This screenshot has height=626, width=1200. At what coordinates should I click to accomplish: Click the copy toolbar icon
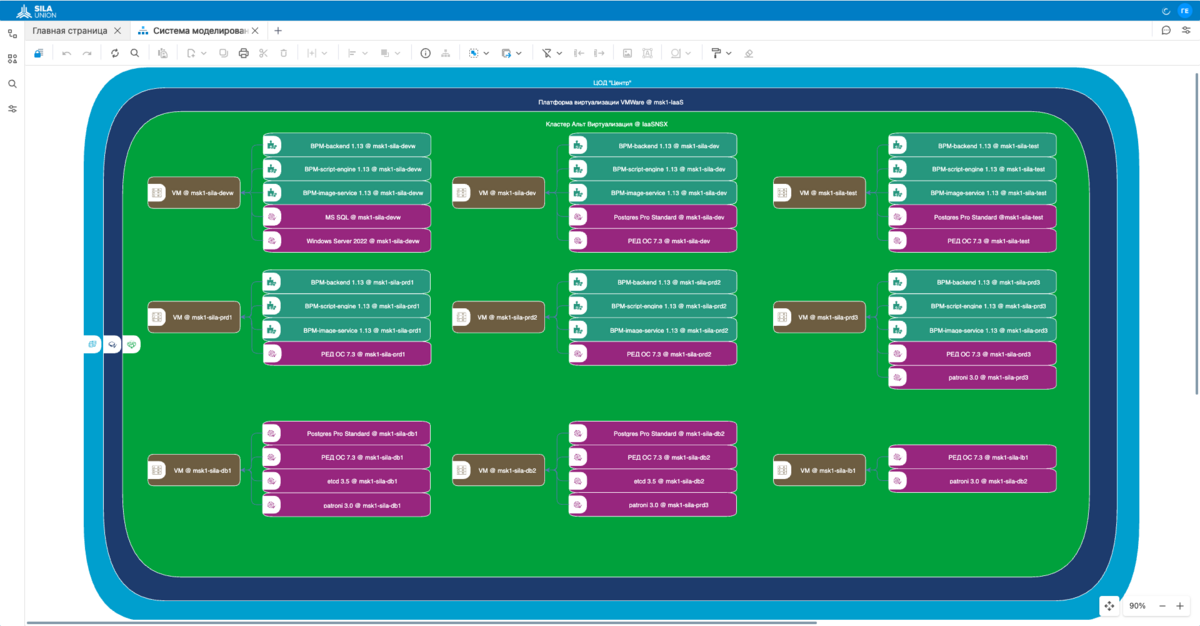pyautogui.click(x=224, y=53)
